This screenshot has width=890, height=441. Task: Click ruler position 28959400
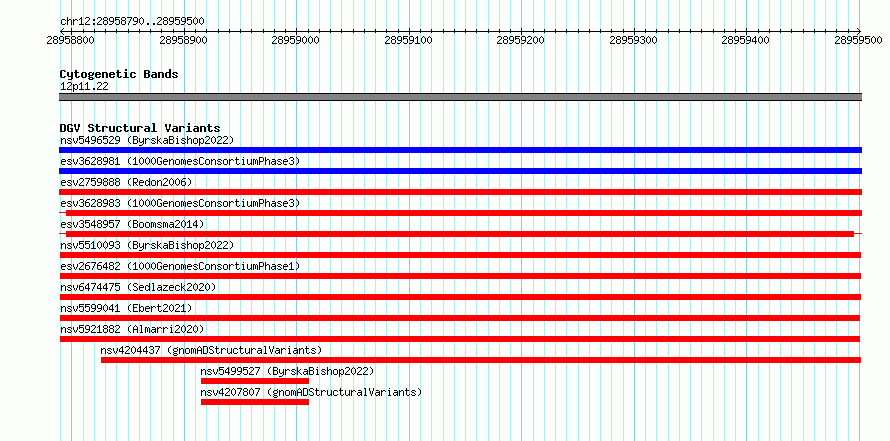coord(745,40)
